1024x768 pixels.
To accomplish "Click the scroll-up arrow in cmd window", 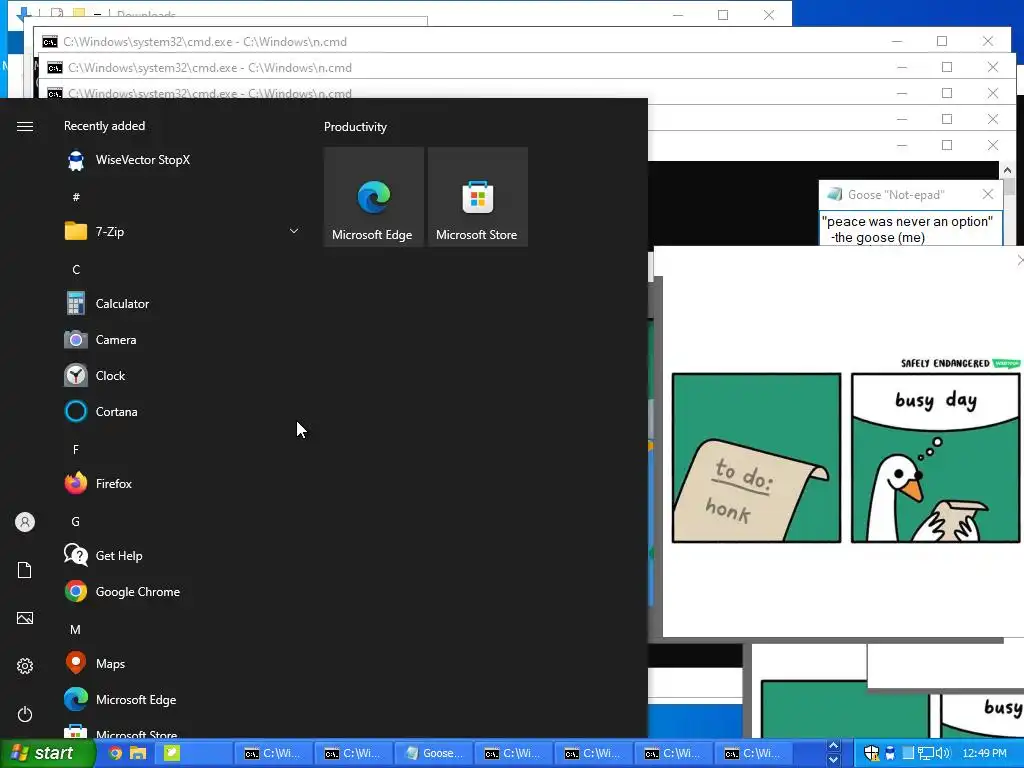I will coord(1007,170).
